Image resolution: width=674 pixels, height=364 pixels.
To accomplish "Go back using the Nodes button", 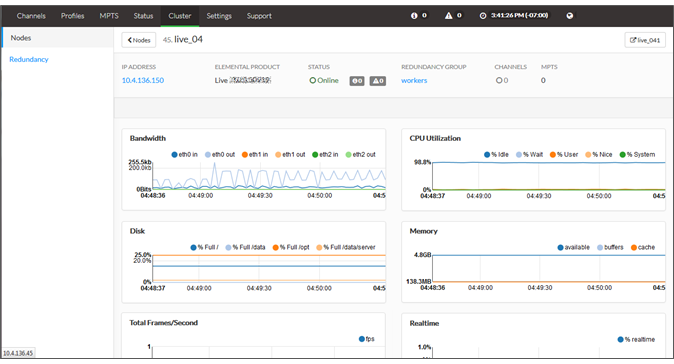I will (x=139, y=40).
